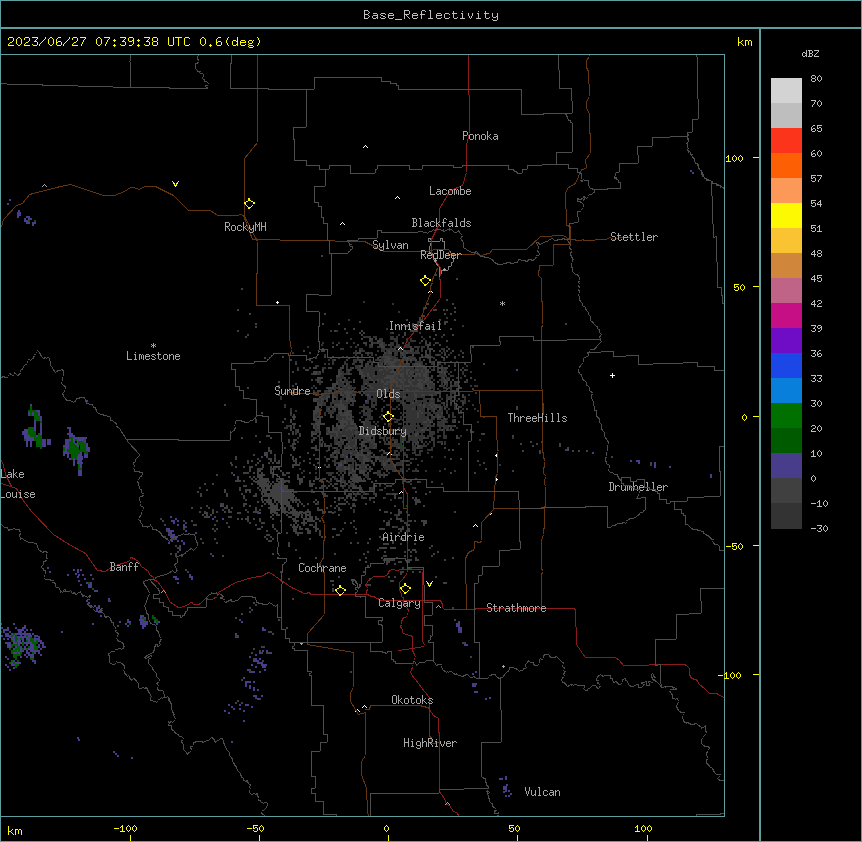Image resolution: width=862 pixels, height=842 pixels.
Task: Click the white asterisk above Limestone
Action: point(153,346)
